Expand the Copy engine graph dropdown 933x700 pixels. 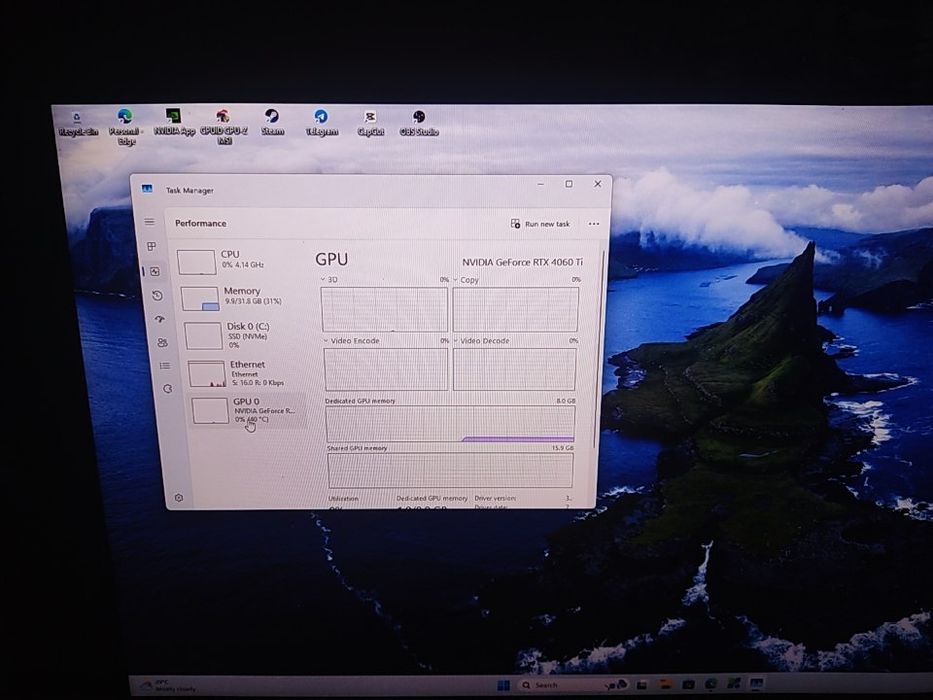(x=456, y=279)
